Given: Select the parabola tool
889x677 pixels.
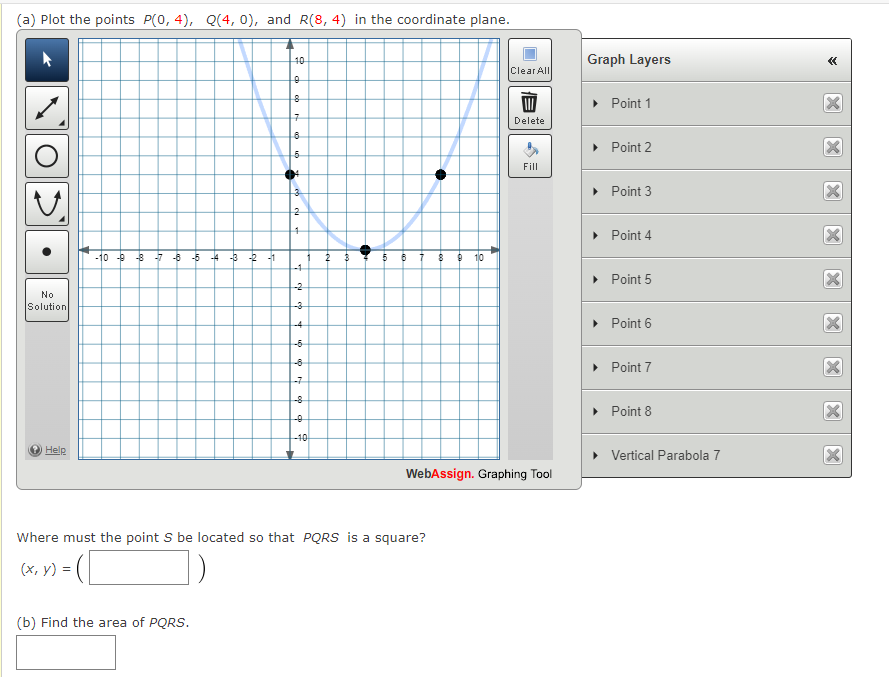Looking at the screenshot, I should pyautogui.click(x=47, y=204).
